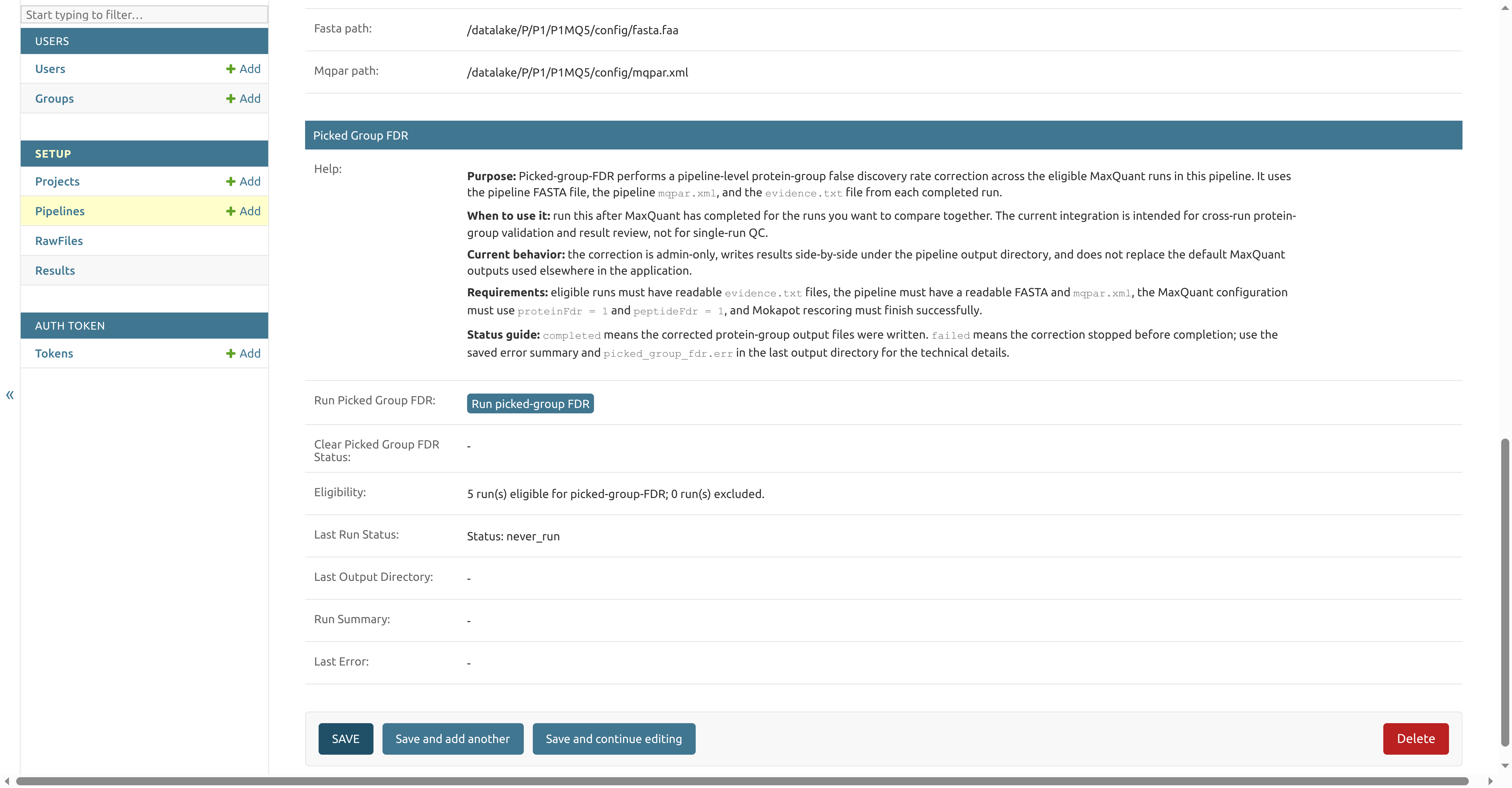Open Tokens under Auth Token
The height and width of the screenshot is (788, 1512).
(x=54, y=353)
